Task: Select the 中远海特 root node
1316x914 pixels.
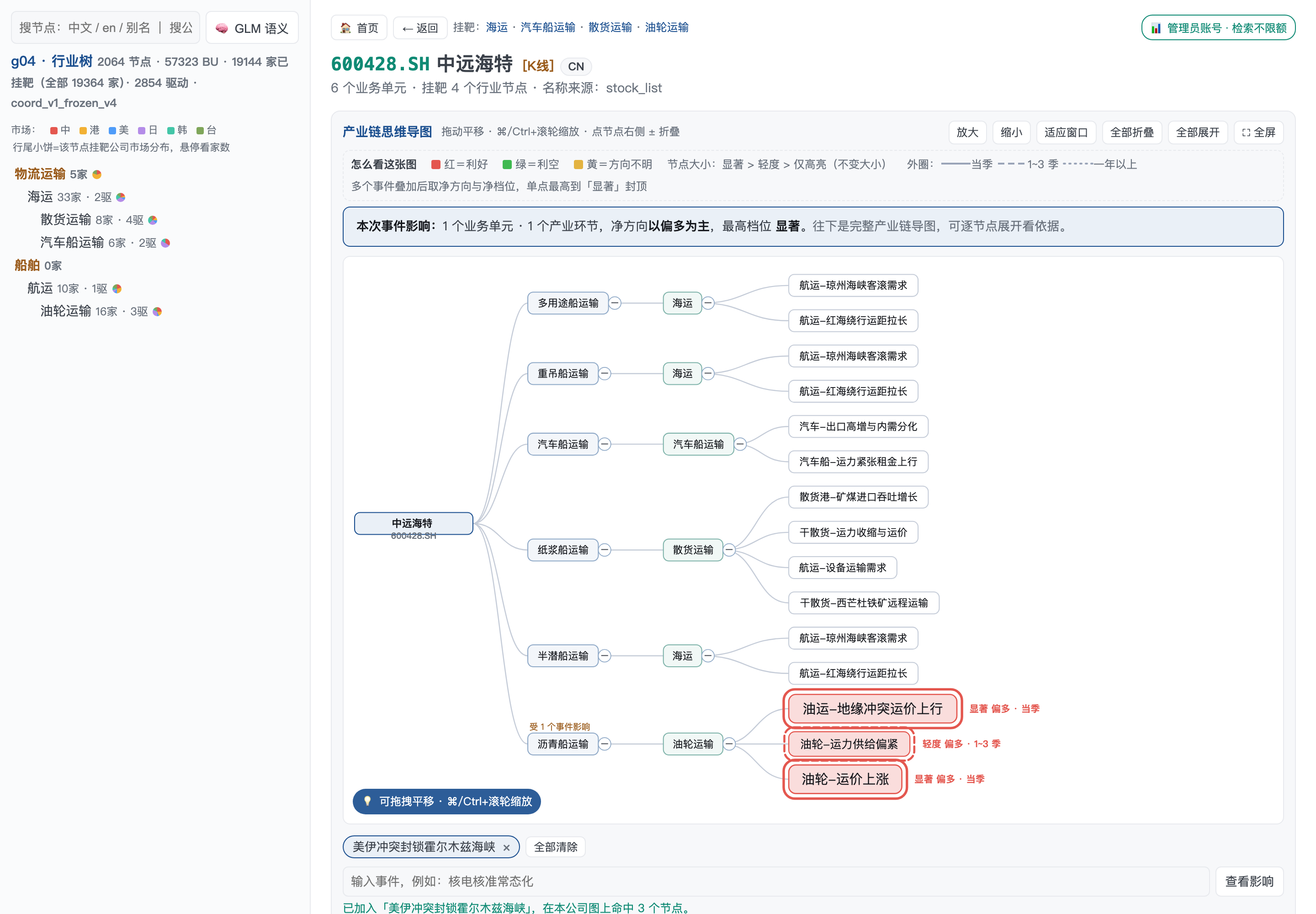Action: [x=414, y=523]
